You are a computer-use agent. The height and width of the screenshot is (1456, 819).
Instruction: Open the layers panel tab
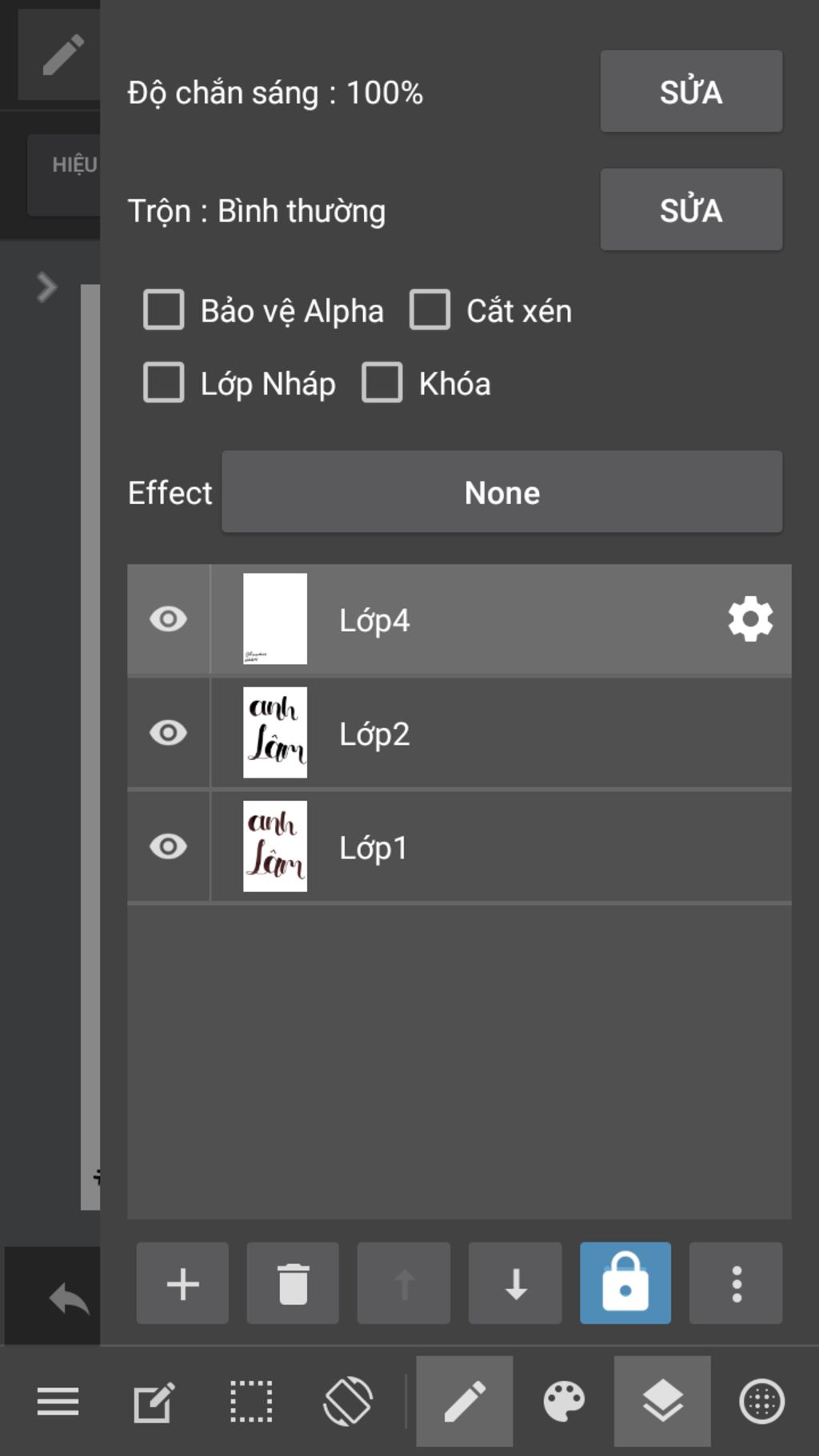[x=662, y=1402]
